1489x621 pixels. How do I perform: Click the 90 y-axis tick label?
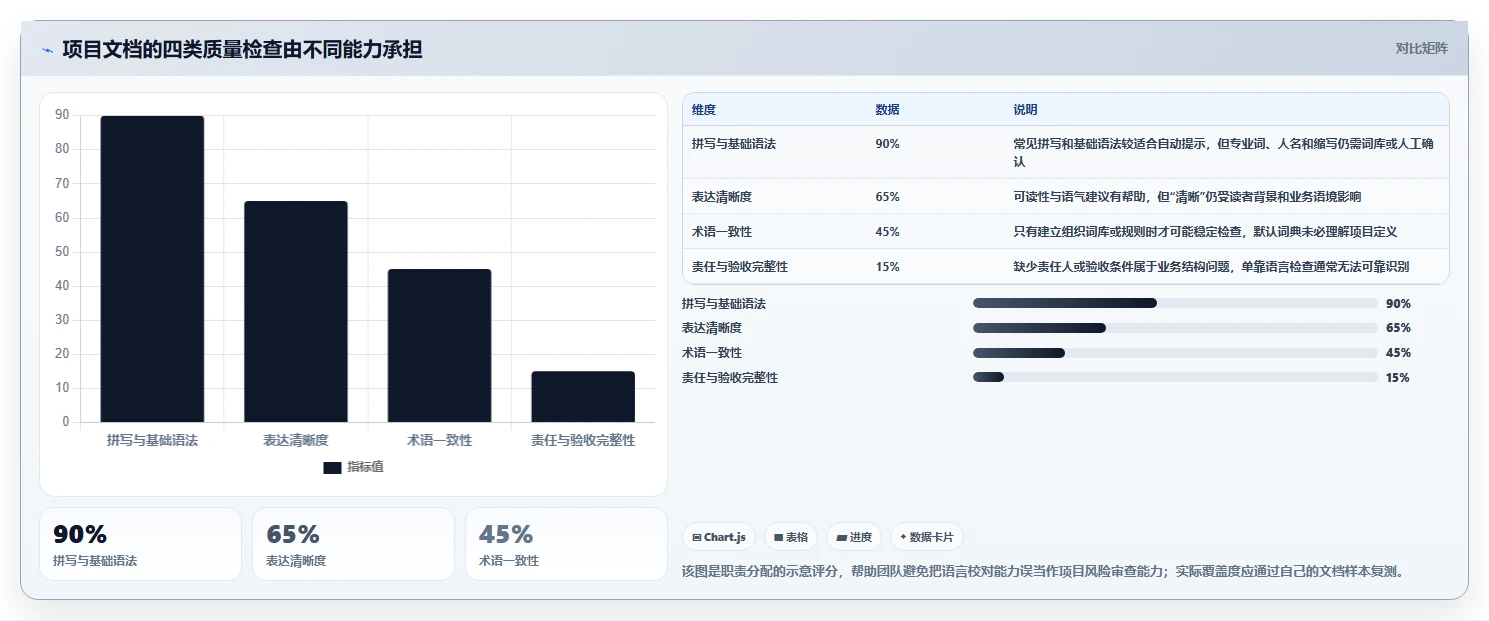62,115
